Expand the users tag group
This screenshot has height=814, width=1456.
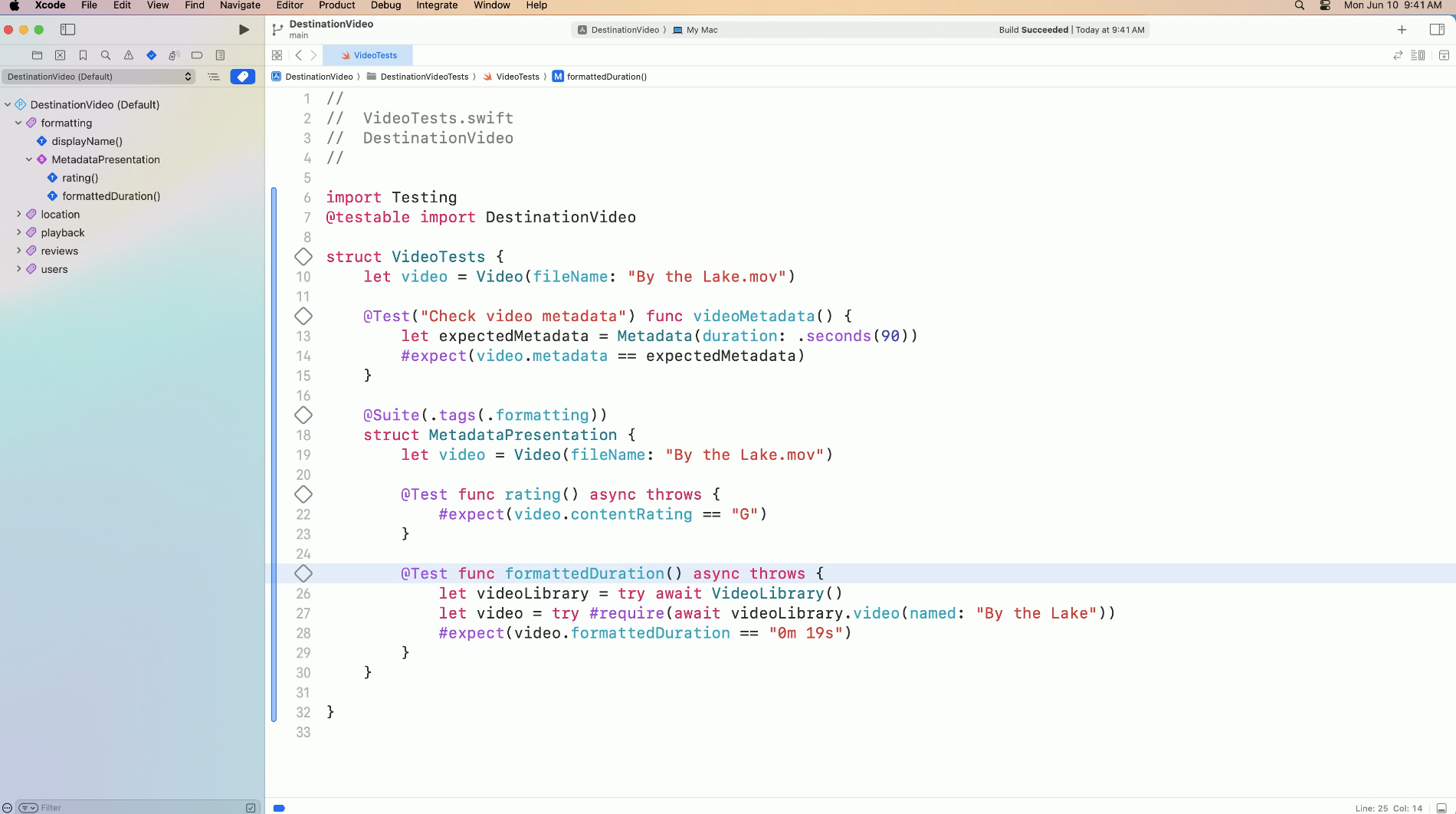click(x=18, y=269)
